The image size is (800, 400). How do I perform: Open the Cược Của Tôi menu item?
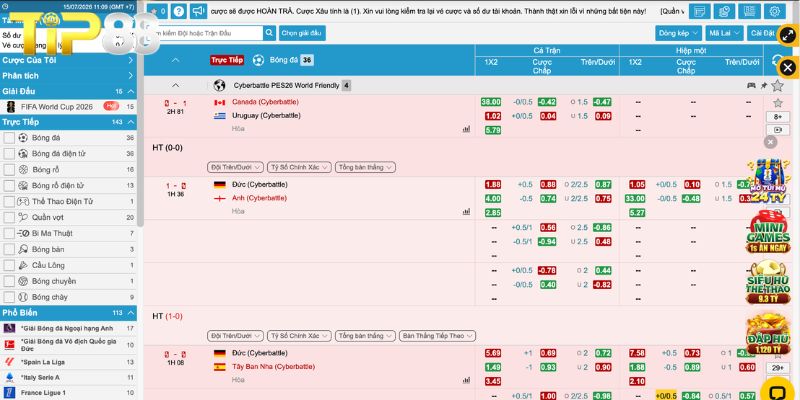coord(68,60)
